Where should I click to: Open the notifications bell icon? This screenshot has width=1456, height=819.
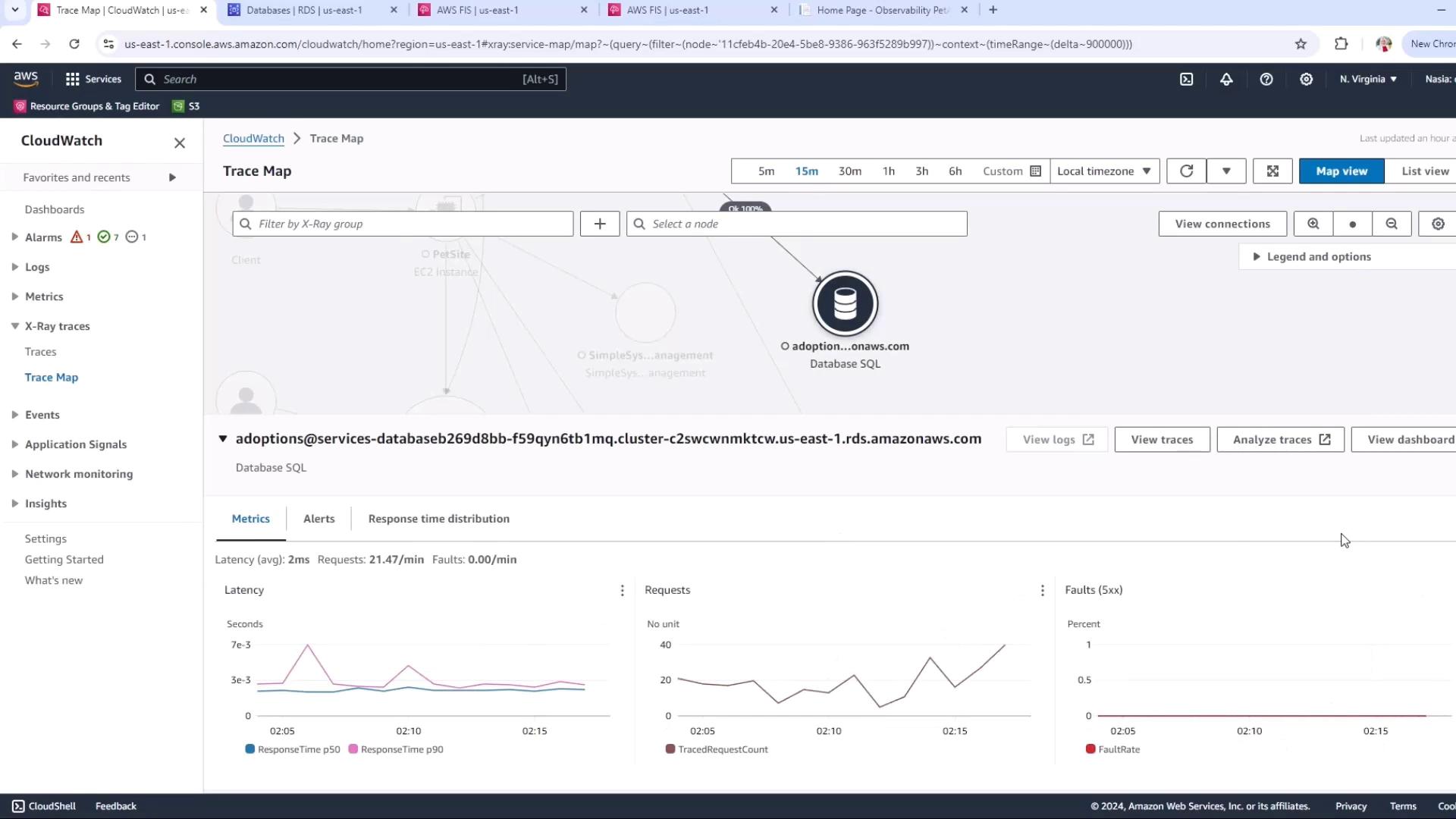1226,79
